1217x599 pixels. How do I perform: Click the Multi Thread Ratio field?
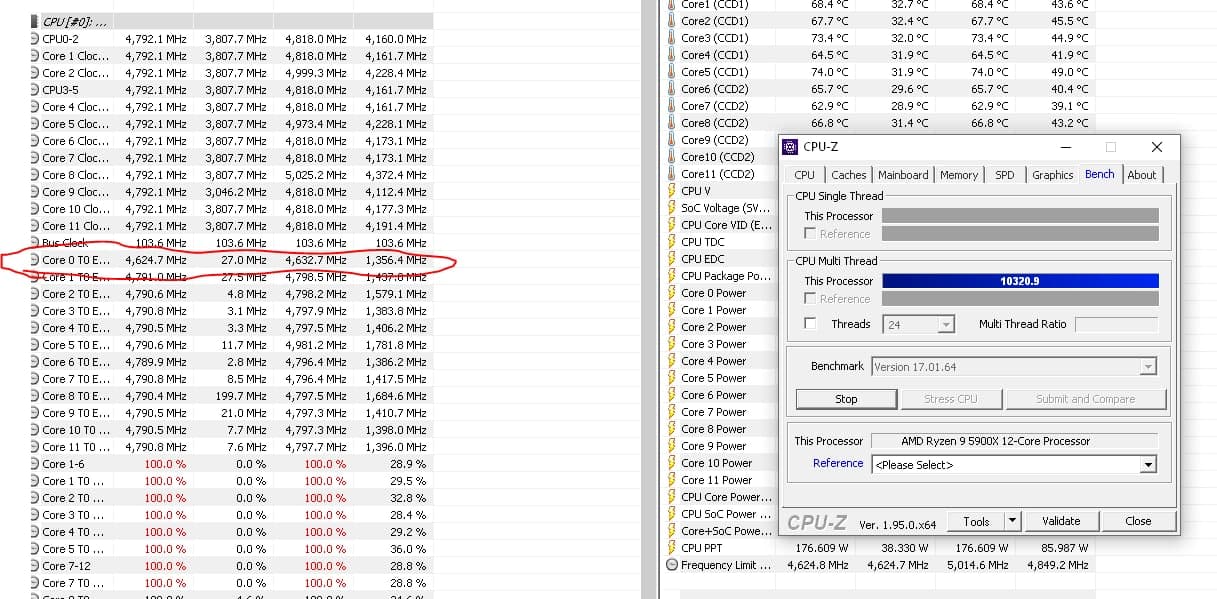coord(1116,324)
